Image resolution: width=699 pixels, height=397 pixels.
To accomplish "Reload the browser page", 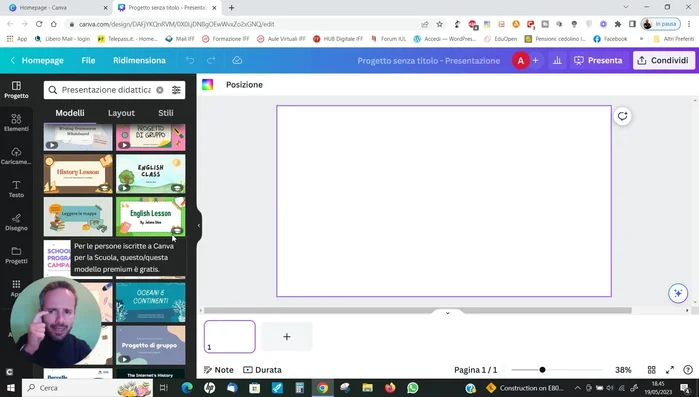I will tap(39, 24).
